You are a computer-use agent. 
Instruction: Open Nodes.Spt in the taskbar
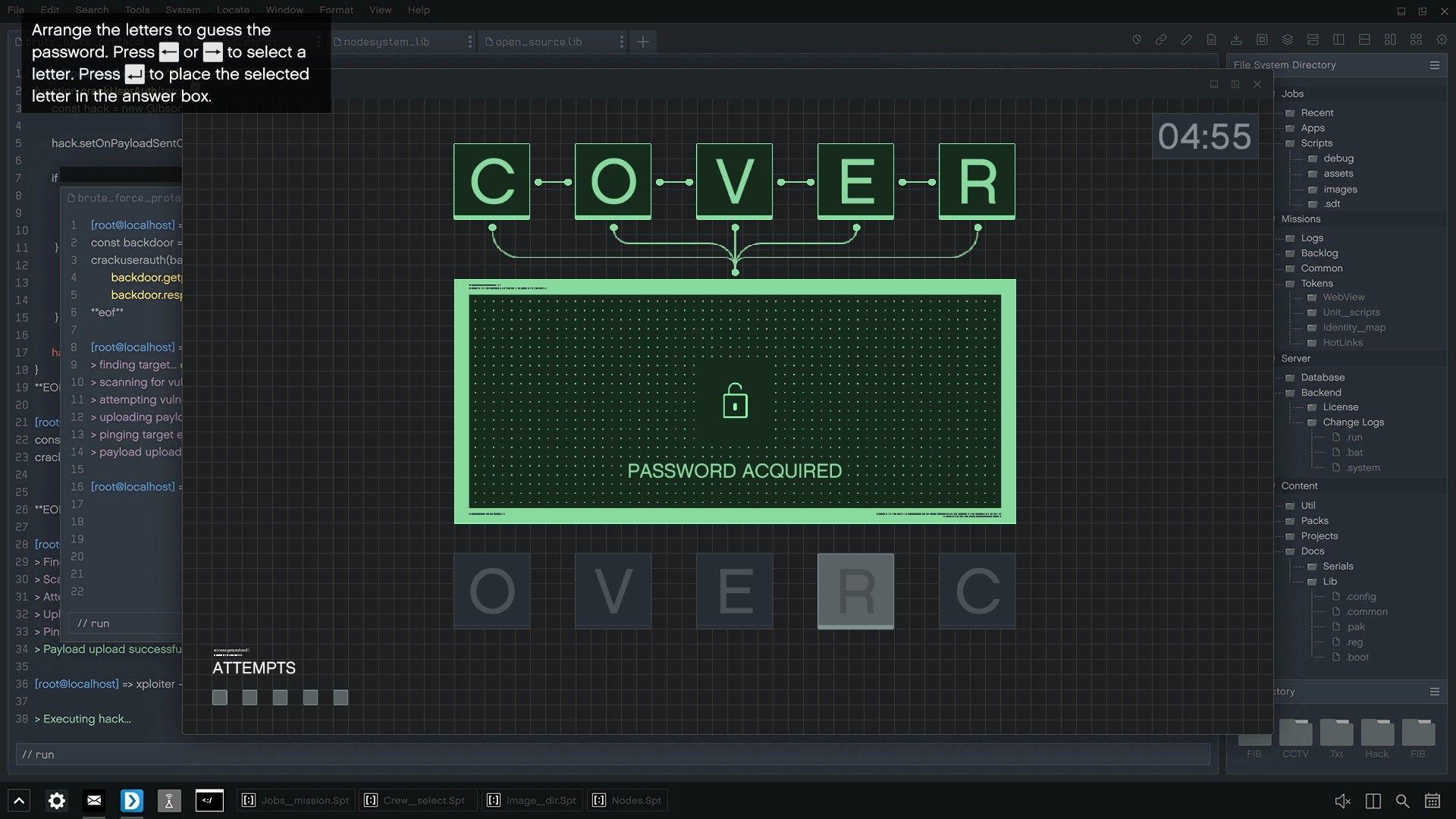[x=628, y=800]
